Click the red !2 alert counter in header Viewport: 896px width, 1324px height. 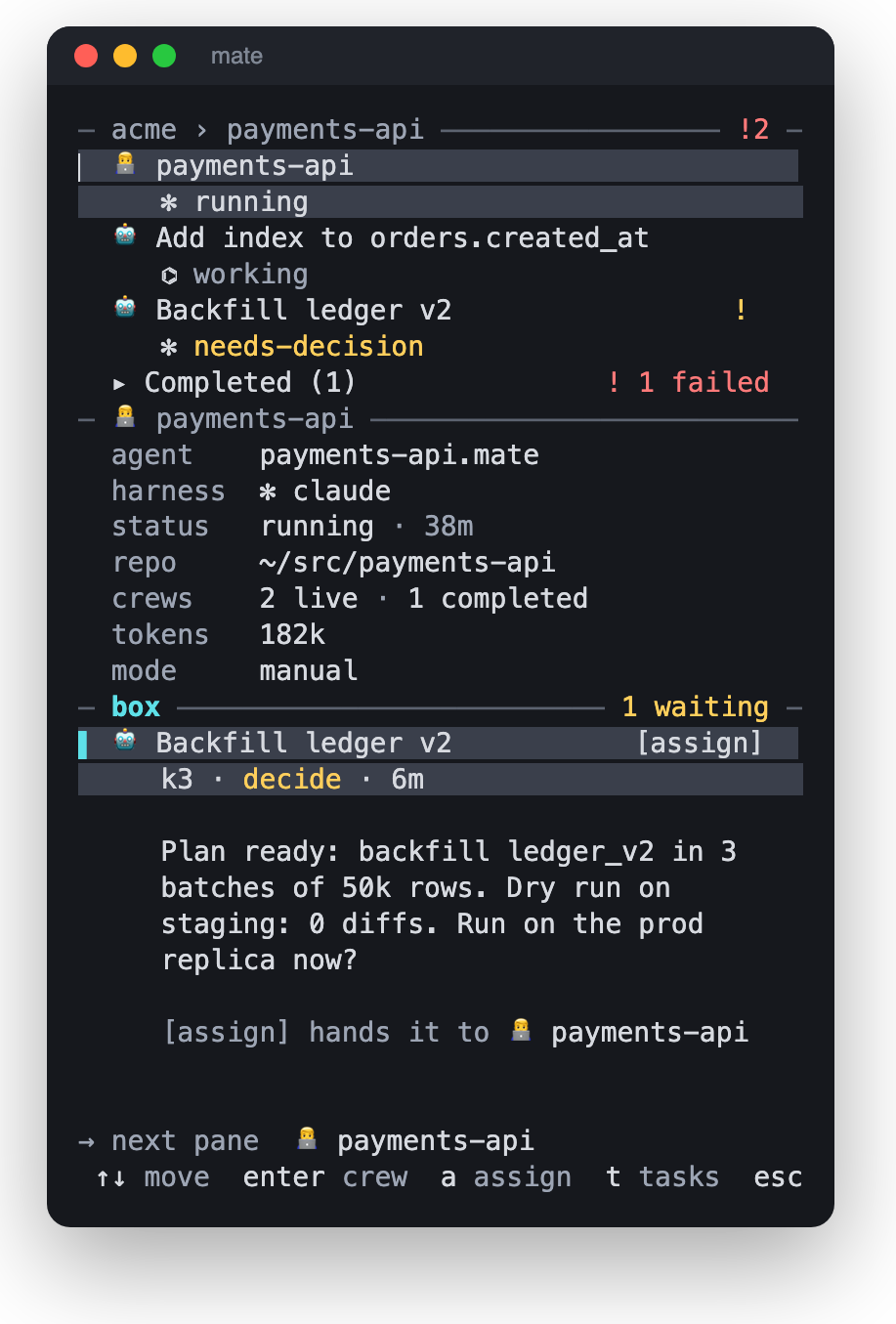pos(754,129)
